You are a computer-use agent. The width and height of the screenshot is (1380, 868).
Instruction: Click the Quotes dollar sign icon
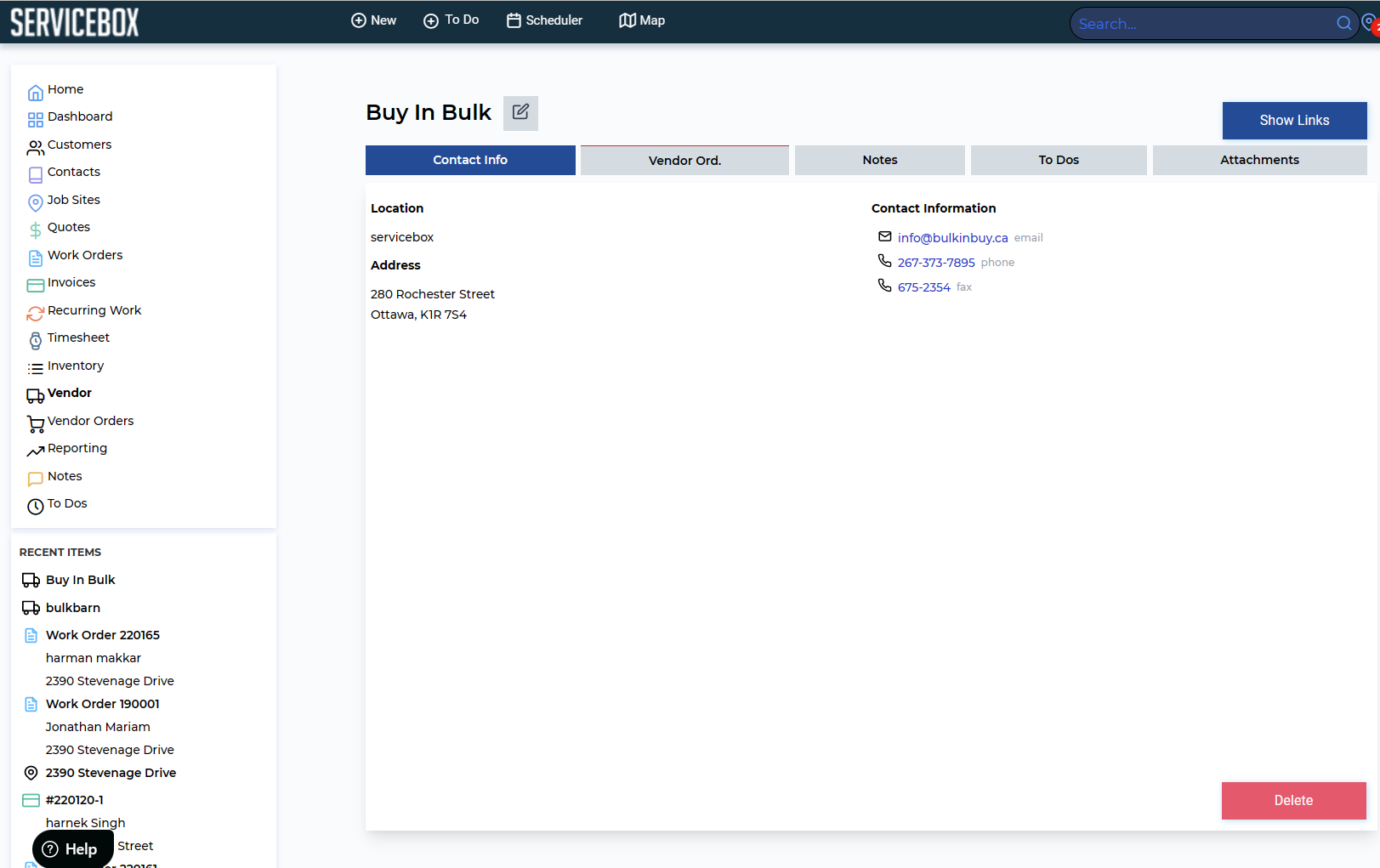36,230
